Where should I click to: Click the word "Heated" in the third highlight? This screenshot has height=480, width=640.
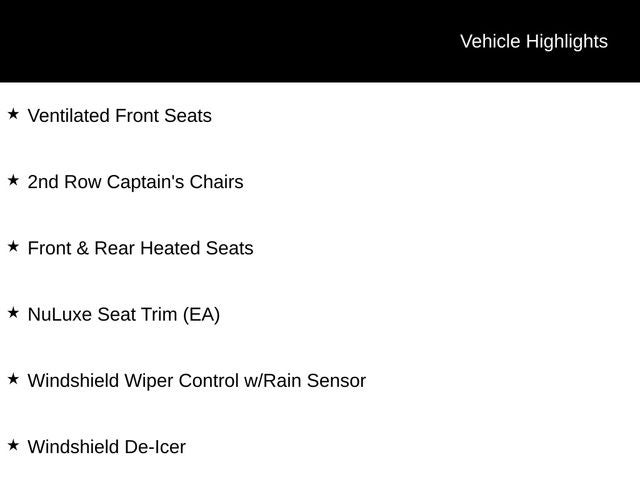(170, 248)
